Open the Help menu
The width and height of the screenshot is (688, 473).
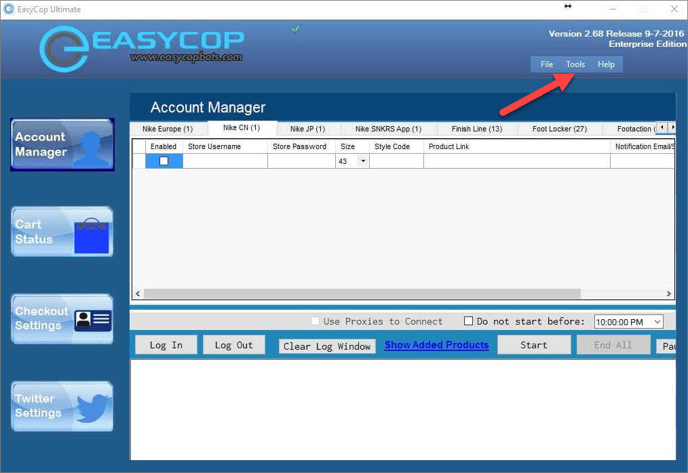tap(606, 64)
